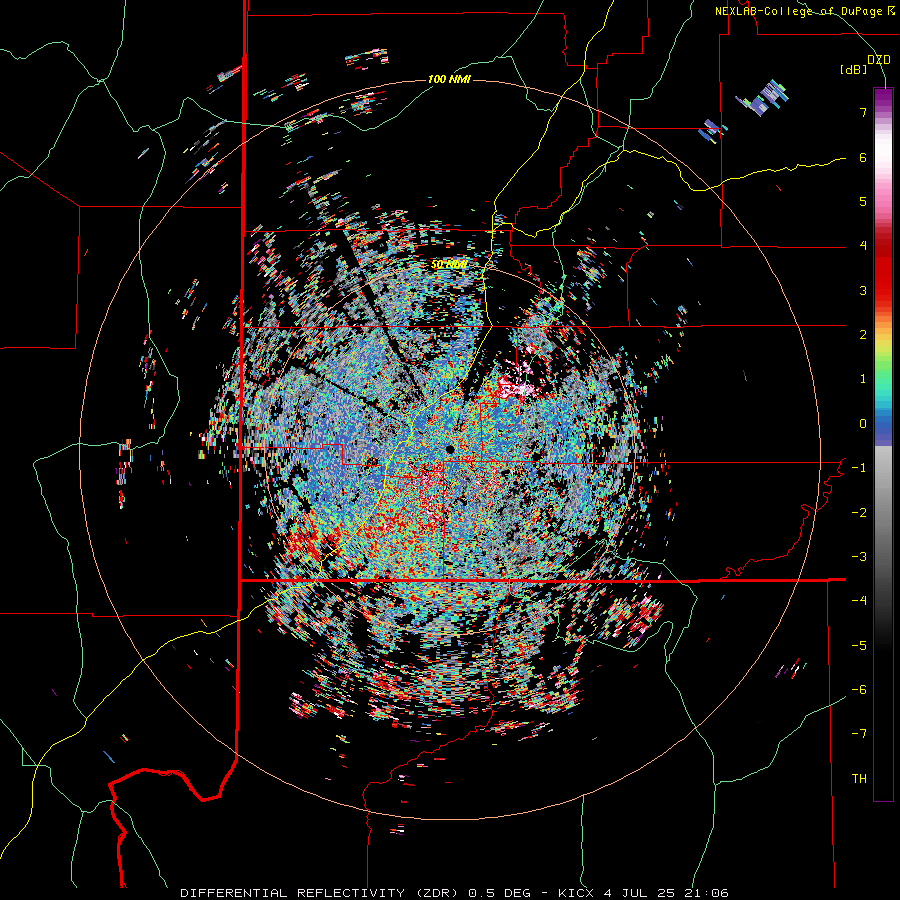Viewport: 900px width, 900px height.
Task: Click the 6 value on color scale
Action: (x=863, y=157)
